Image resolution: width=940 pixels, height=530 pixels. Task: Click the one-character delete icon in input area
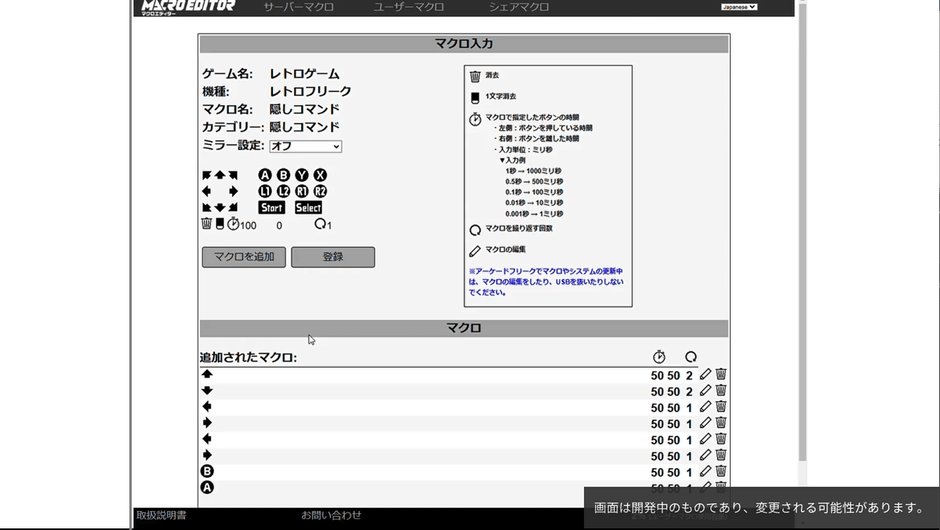tap(219, 224)
